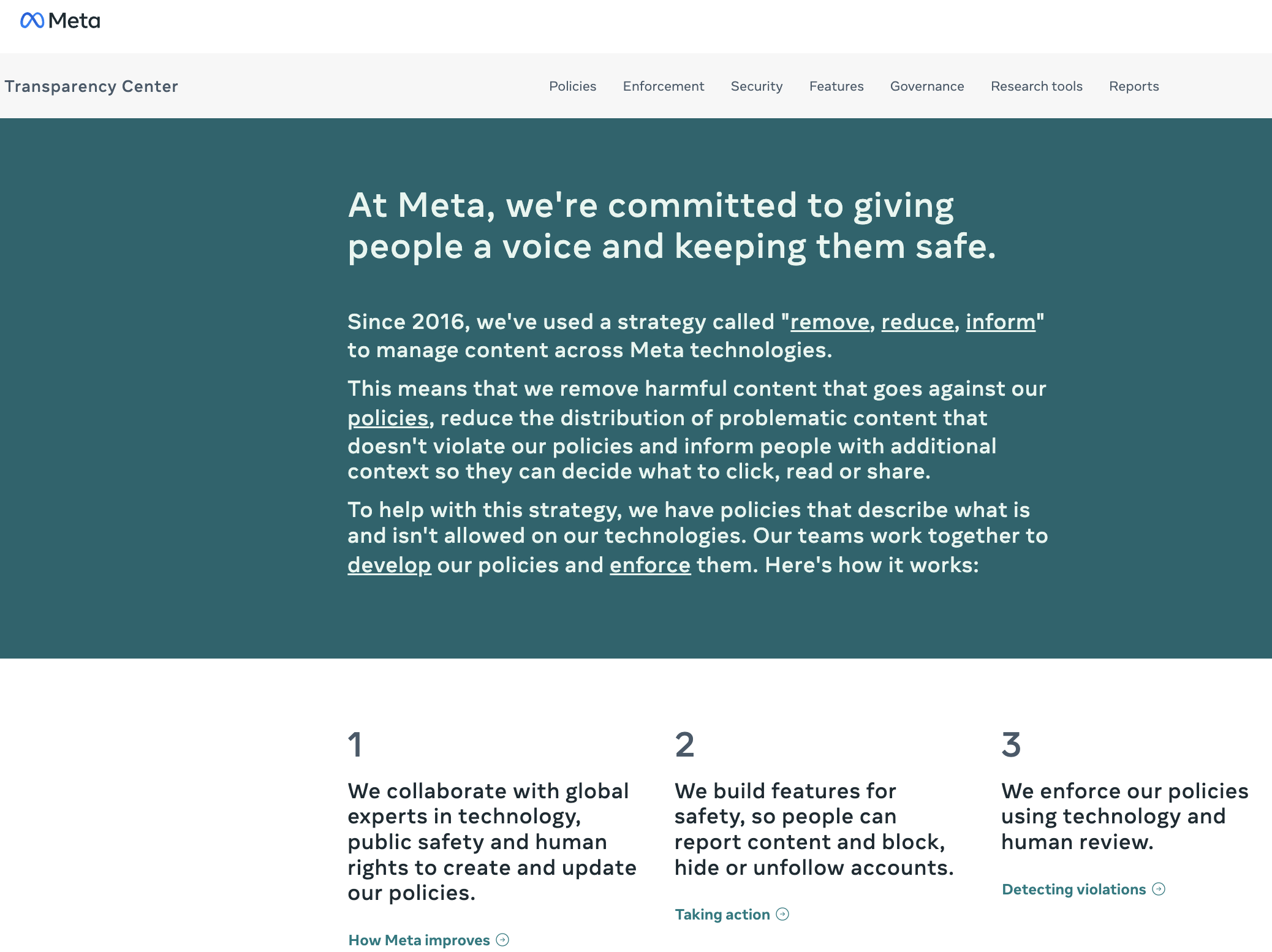Viewport: 1272px width, 952px height.
Task: Click circled arrow next to Detecting violations
Action: click(1159, 889)
